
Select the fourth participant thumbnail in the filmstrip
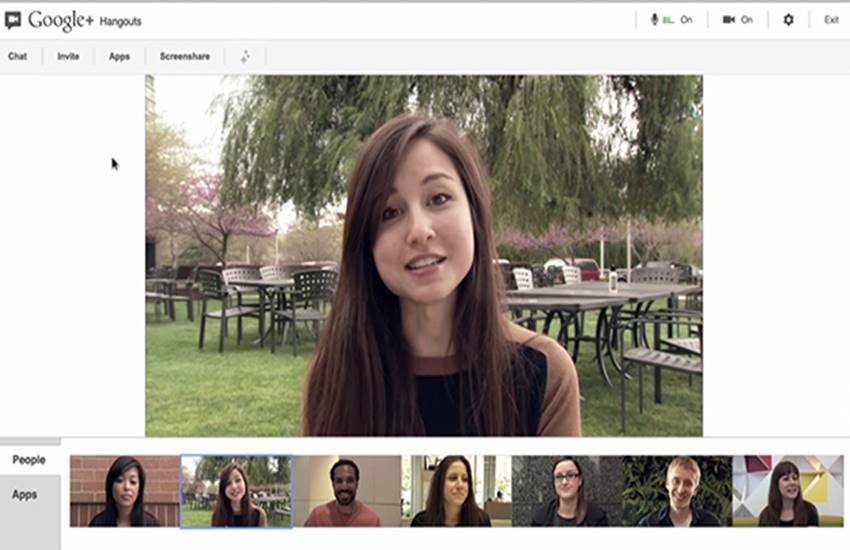pos(456,491)
